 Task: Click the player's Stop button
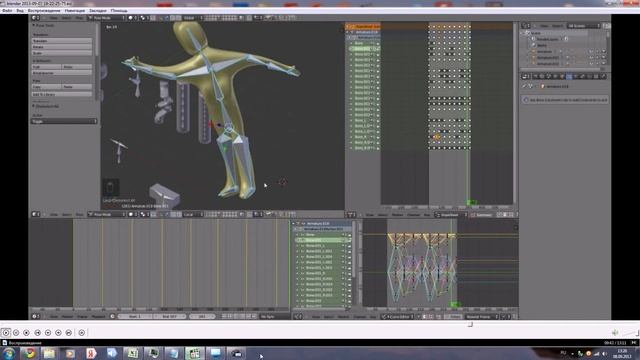click(27, 333)
